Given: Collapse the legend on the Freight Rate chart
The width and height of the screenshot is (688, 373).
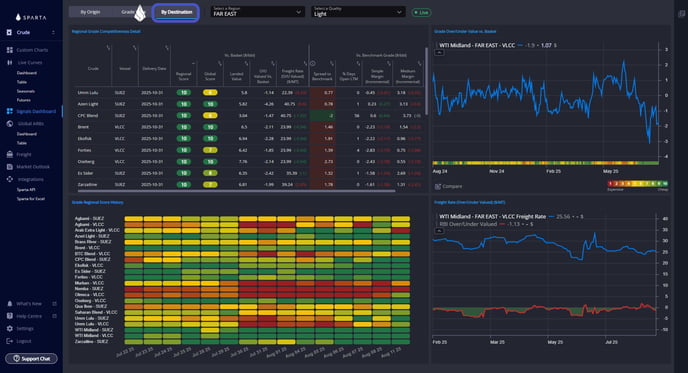Looking at the screenshot, I should click(x=439, y=231).
